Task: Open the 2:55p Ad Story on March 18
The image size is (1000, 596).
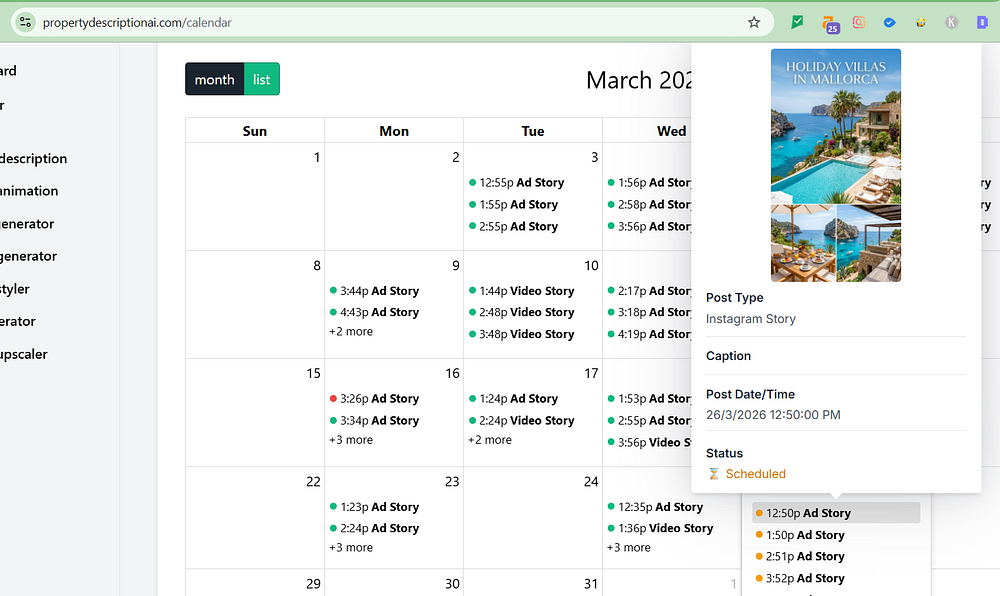Action: pyautogui.click(x=649, y=420)
